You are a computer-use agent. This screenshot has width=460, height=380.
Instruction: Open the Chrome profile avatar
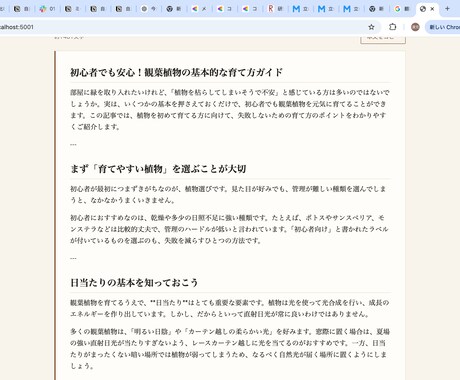(x=415, y=27)
